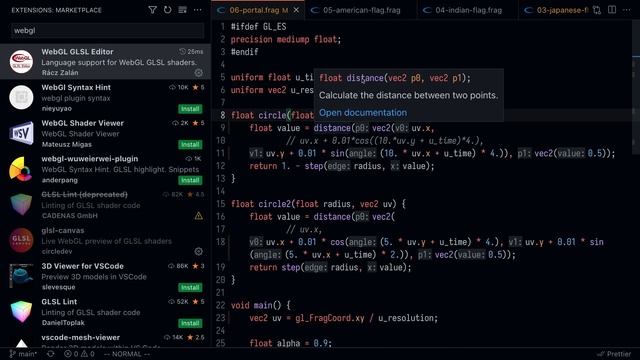Split the editor to the right
The image size is (640, 360).
(x=612, y=10)
